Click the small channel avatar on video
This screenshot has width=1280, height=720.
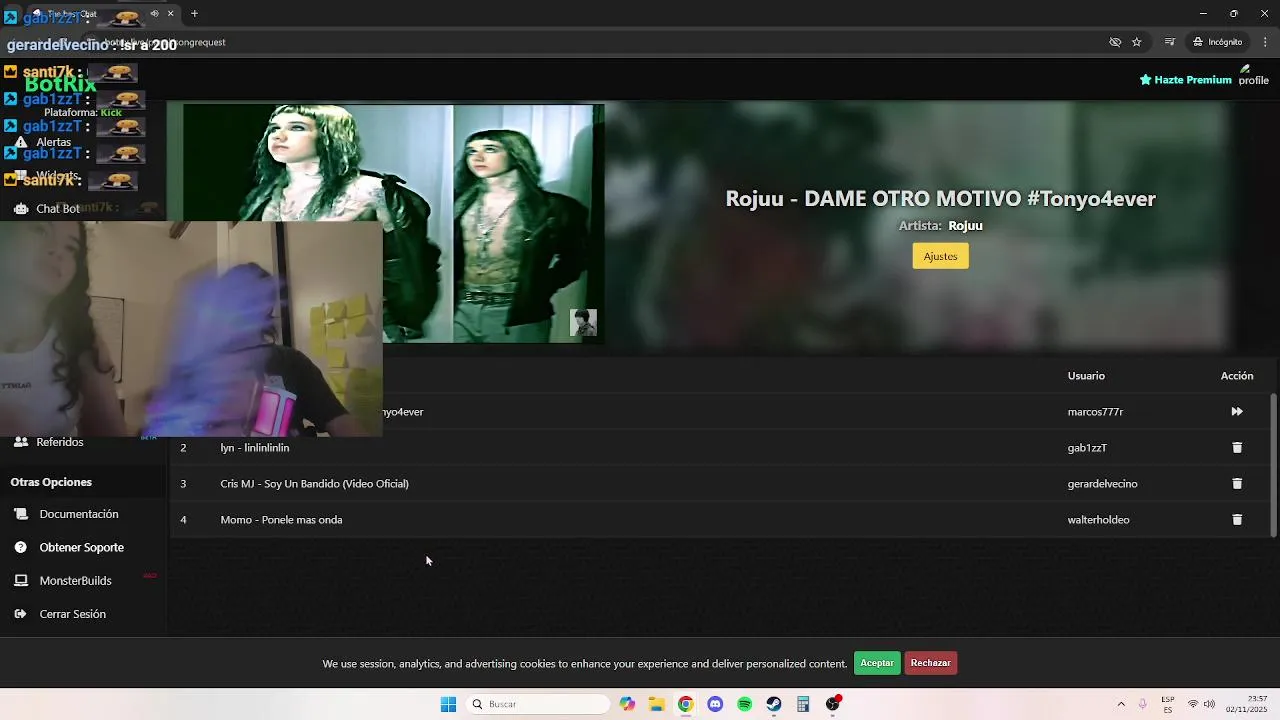click(x=583, y=322)
